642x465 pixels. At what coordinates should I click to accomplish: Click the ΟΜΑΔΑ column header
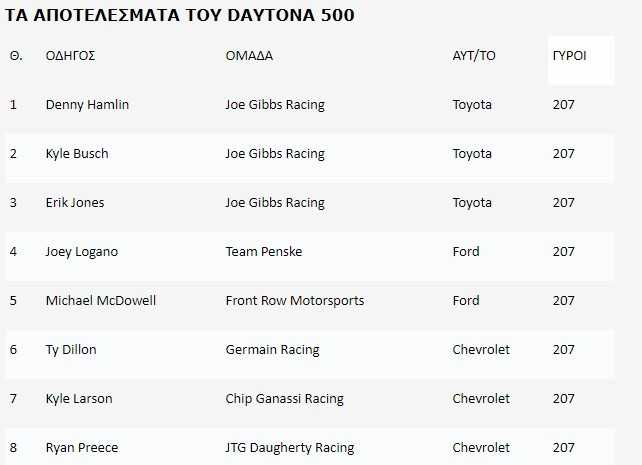[x=249, y=56]
